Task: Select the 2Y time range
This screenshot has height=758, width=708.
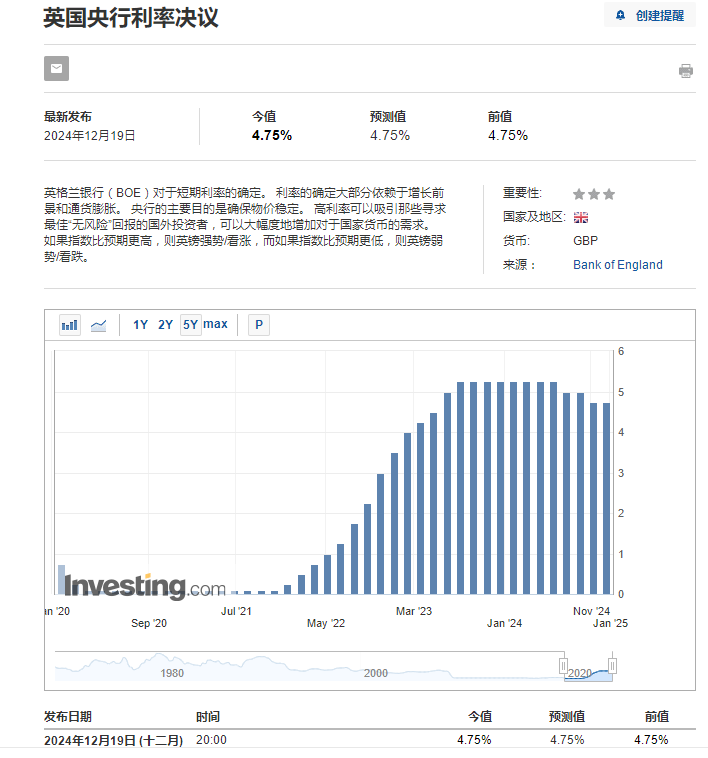Action: pyautogui.click(x=165, y=324)
